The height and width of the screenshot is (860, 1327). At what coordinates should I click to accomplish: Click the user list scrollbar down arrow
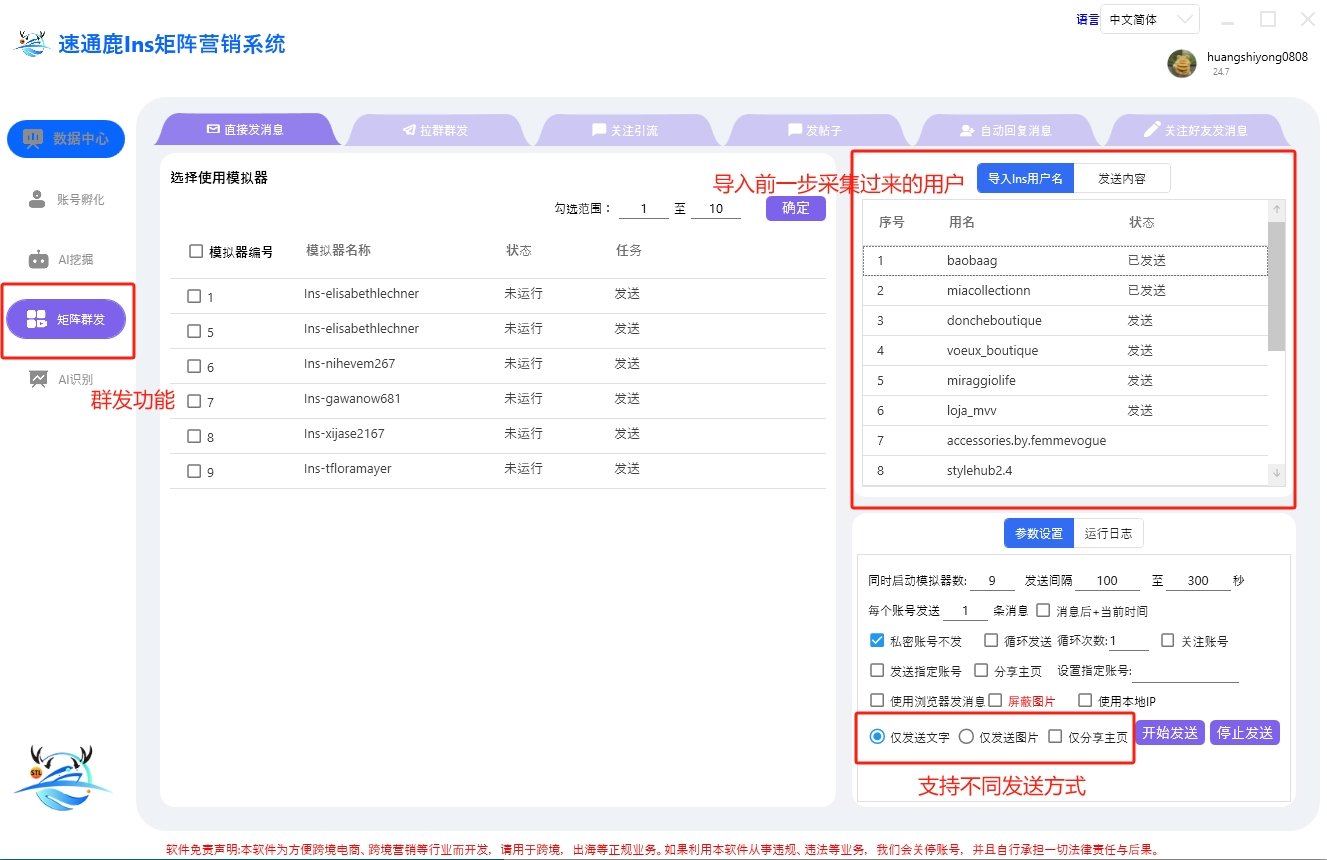click(1276, 472)
